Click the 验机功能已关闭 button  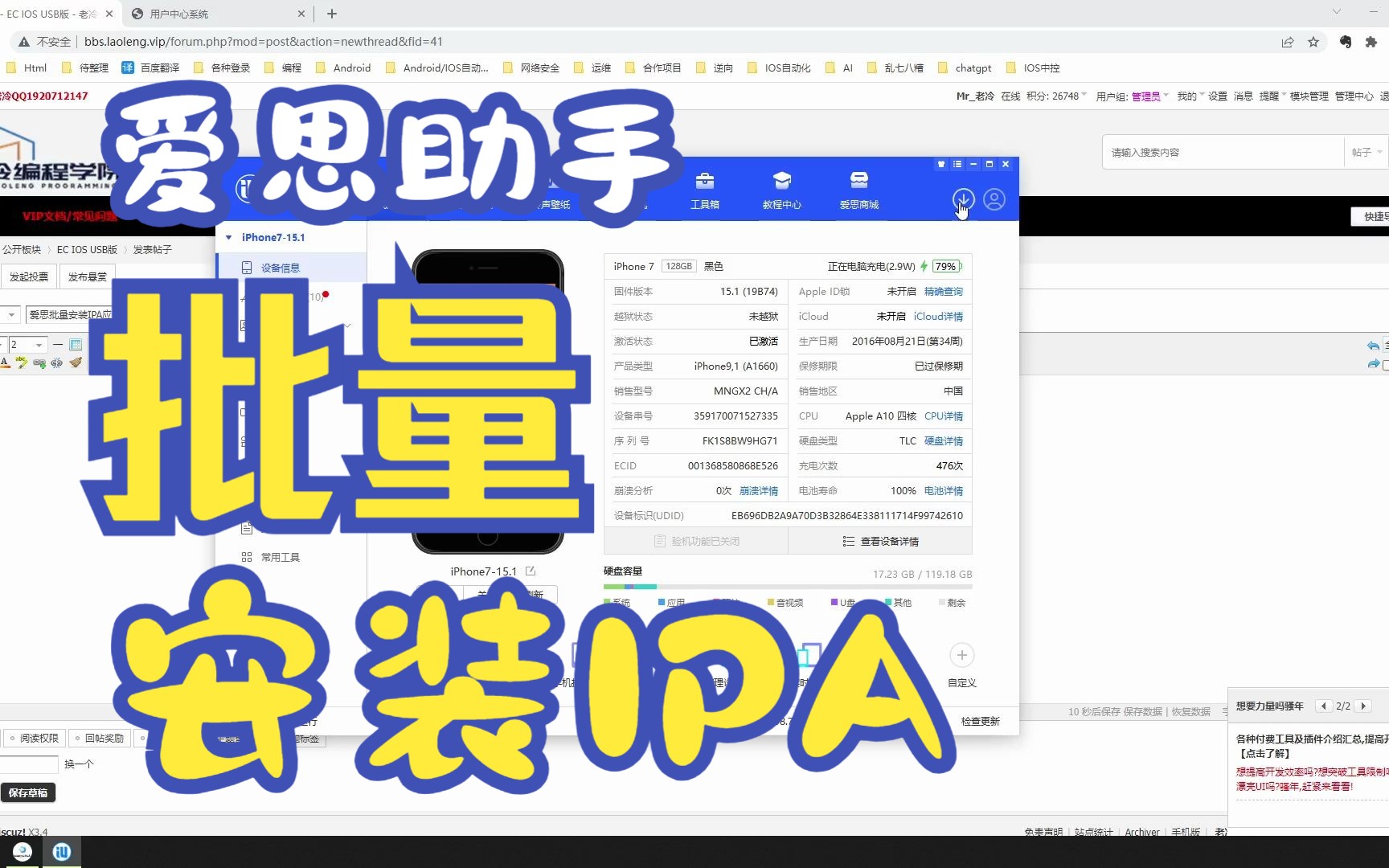[696, 541]
